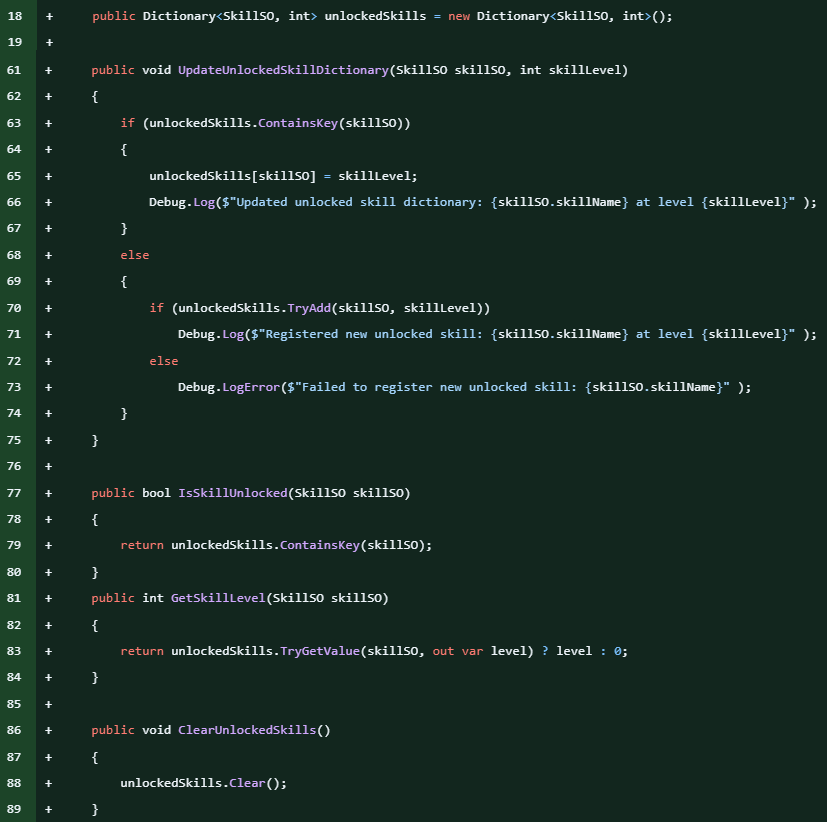This screenshot has width=827, height=822.
Task: Click line number 88 in the gutter
Action: 14,783
